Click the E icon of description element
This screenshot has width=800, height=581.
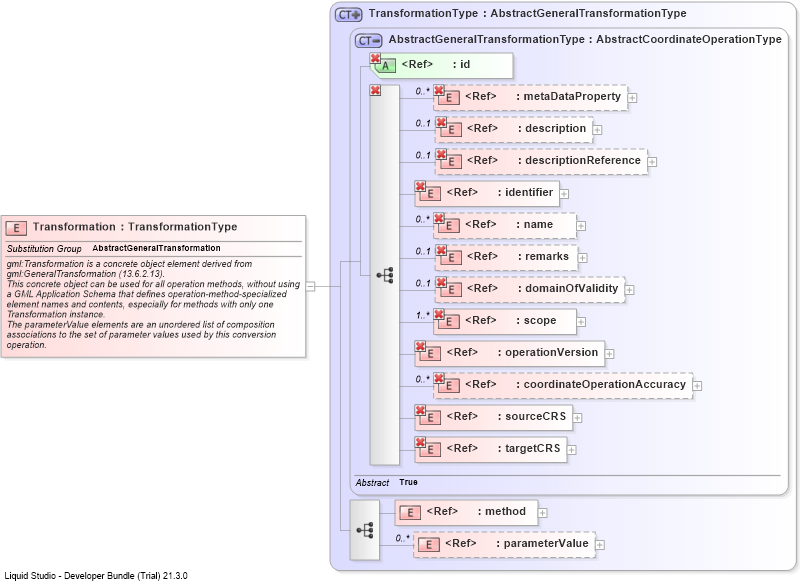coord(451,130)
